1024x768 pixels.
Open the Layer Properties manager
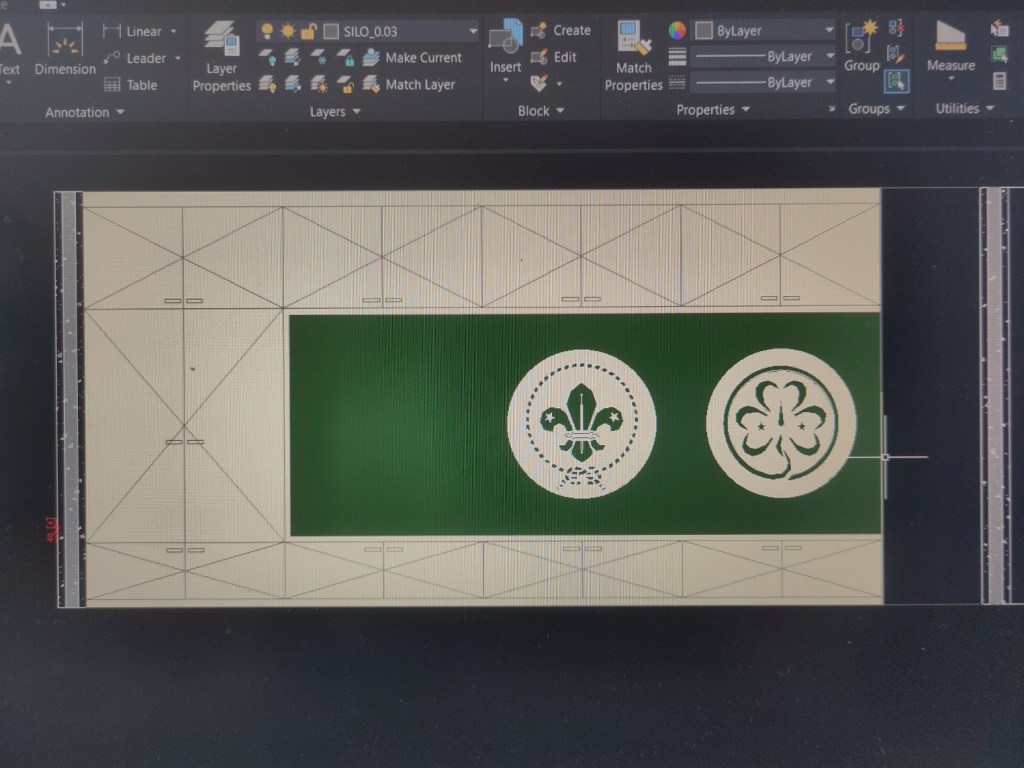(x=221, y=54)
